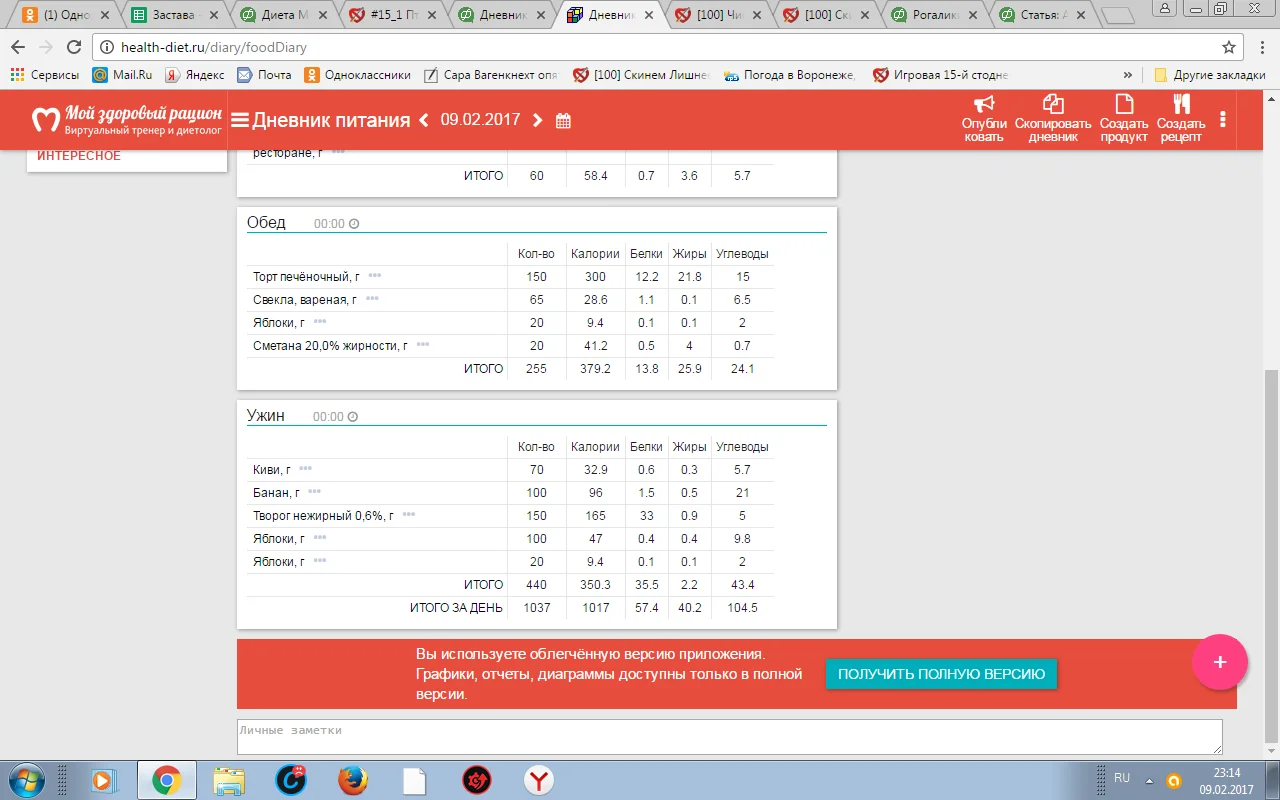
Task: Click the Ужин time 00:00
Action: (x=328, y=417)
